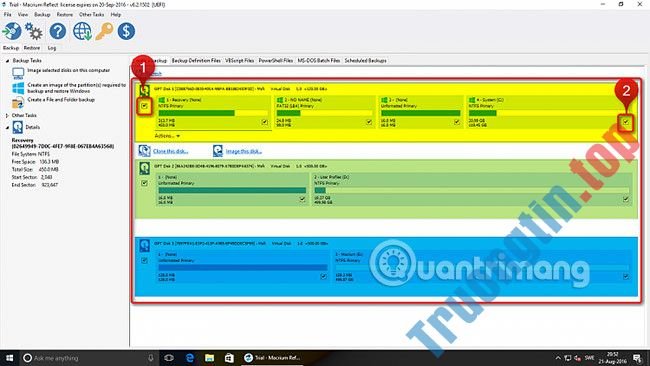
Task: Open the View menu
Action: [23, 15]
